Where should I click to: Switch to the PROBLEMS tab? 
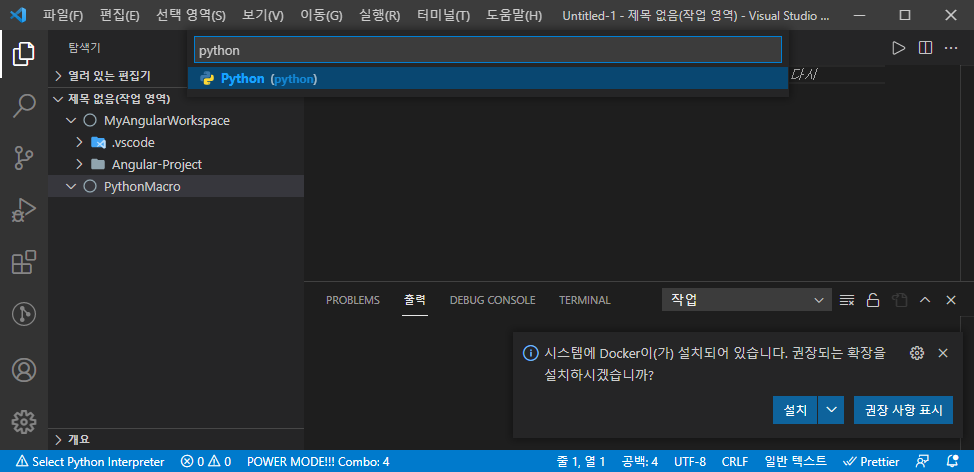[353, 301]
